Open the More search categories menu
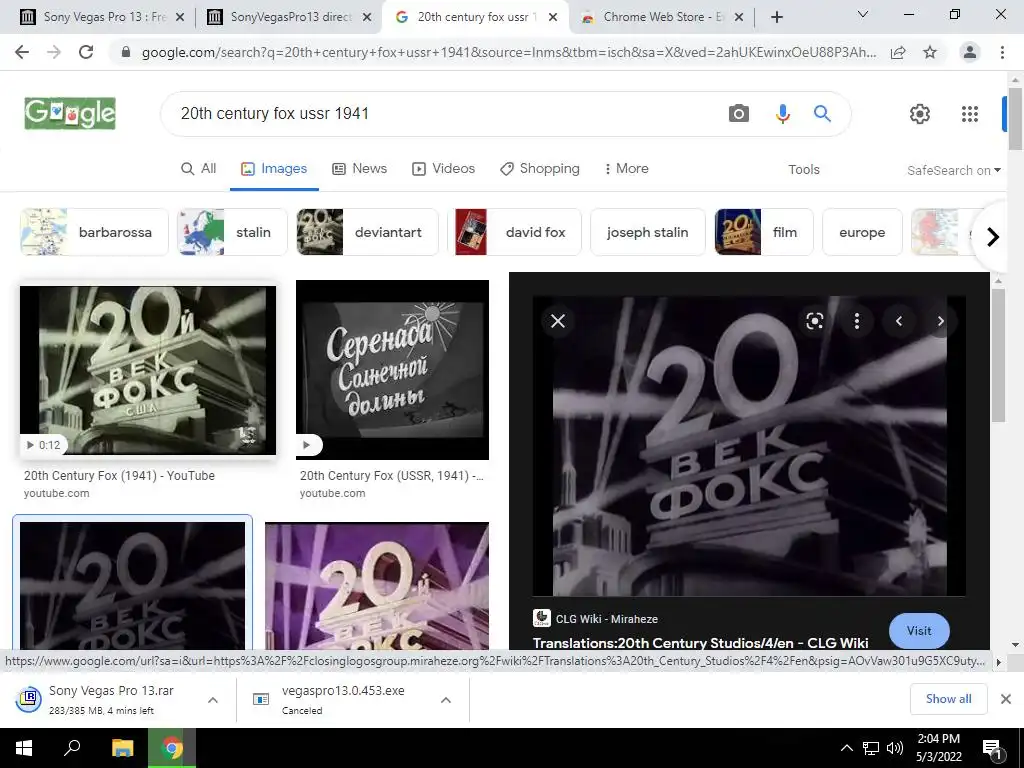The height and width of the screenshot is (768, 1024). point(626,168)
